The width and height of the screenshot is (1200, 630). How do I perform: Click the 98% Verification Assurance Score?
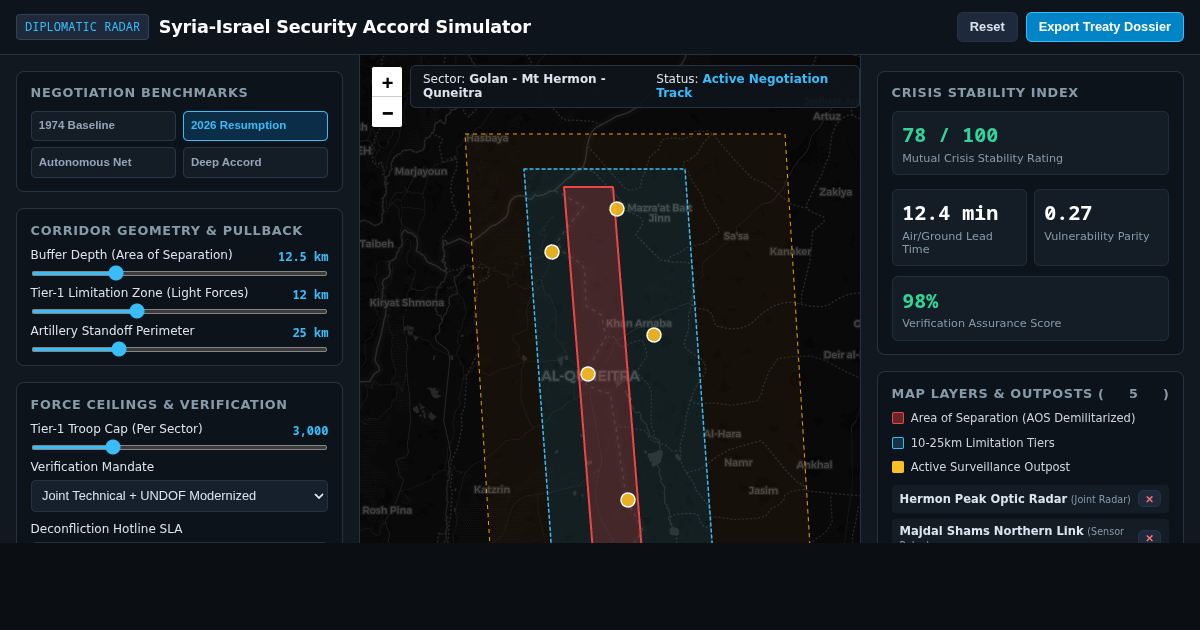point(920,301)
